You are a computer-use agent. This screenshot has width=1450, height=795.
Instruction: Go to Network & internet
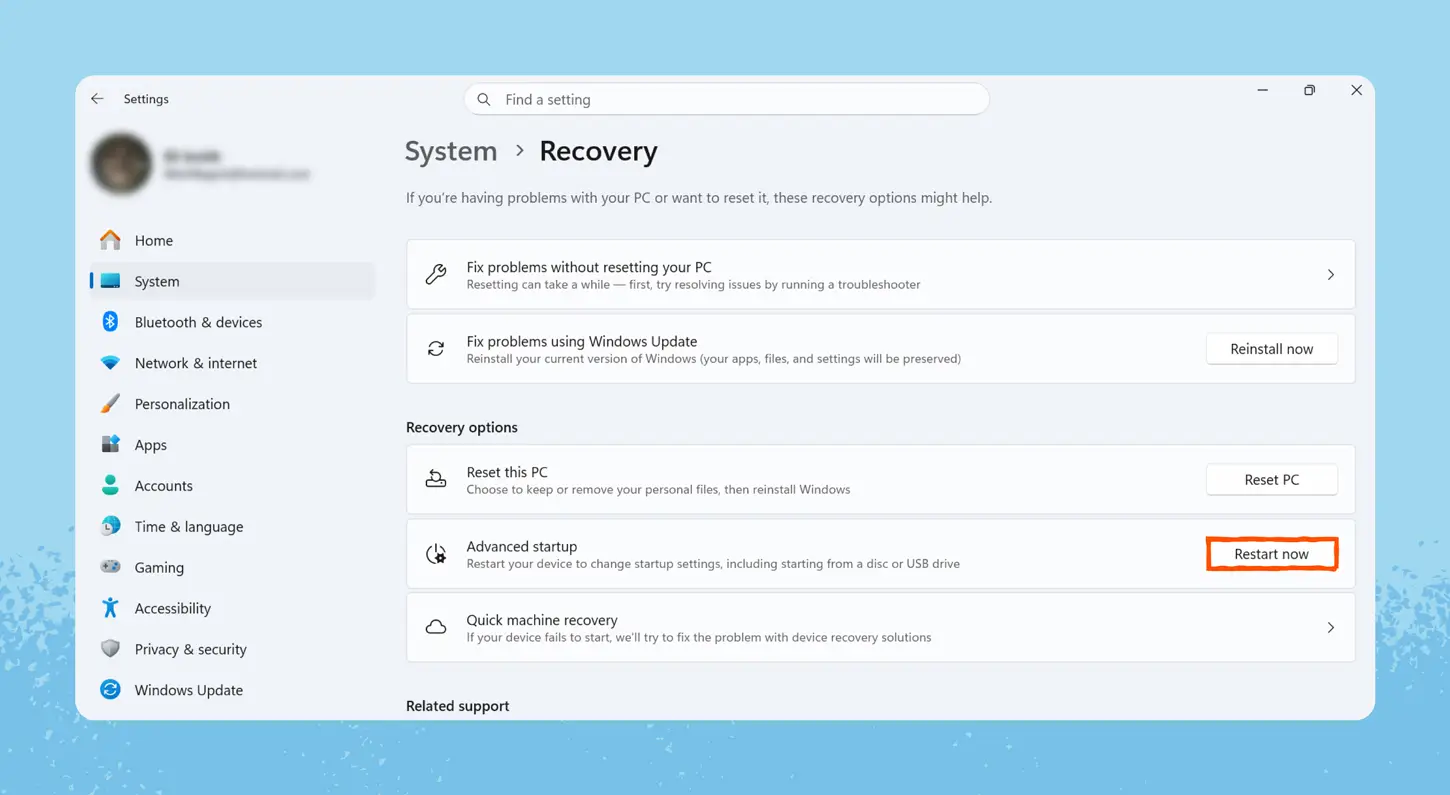pos(232,363)
